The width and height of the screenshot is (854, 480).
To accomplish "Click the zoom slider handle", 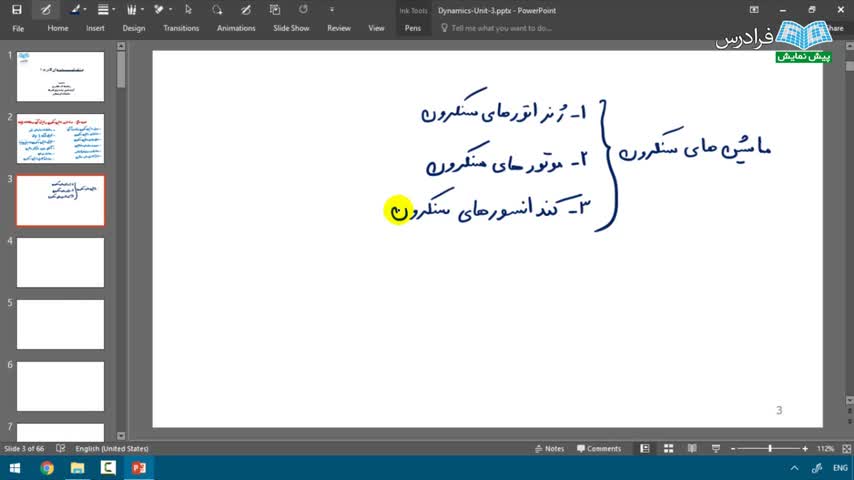I will point(770,448).
